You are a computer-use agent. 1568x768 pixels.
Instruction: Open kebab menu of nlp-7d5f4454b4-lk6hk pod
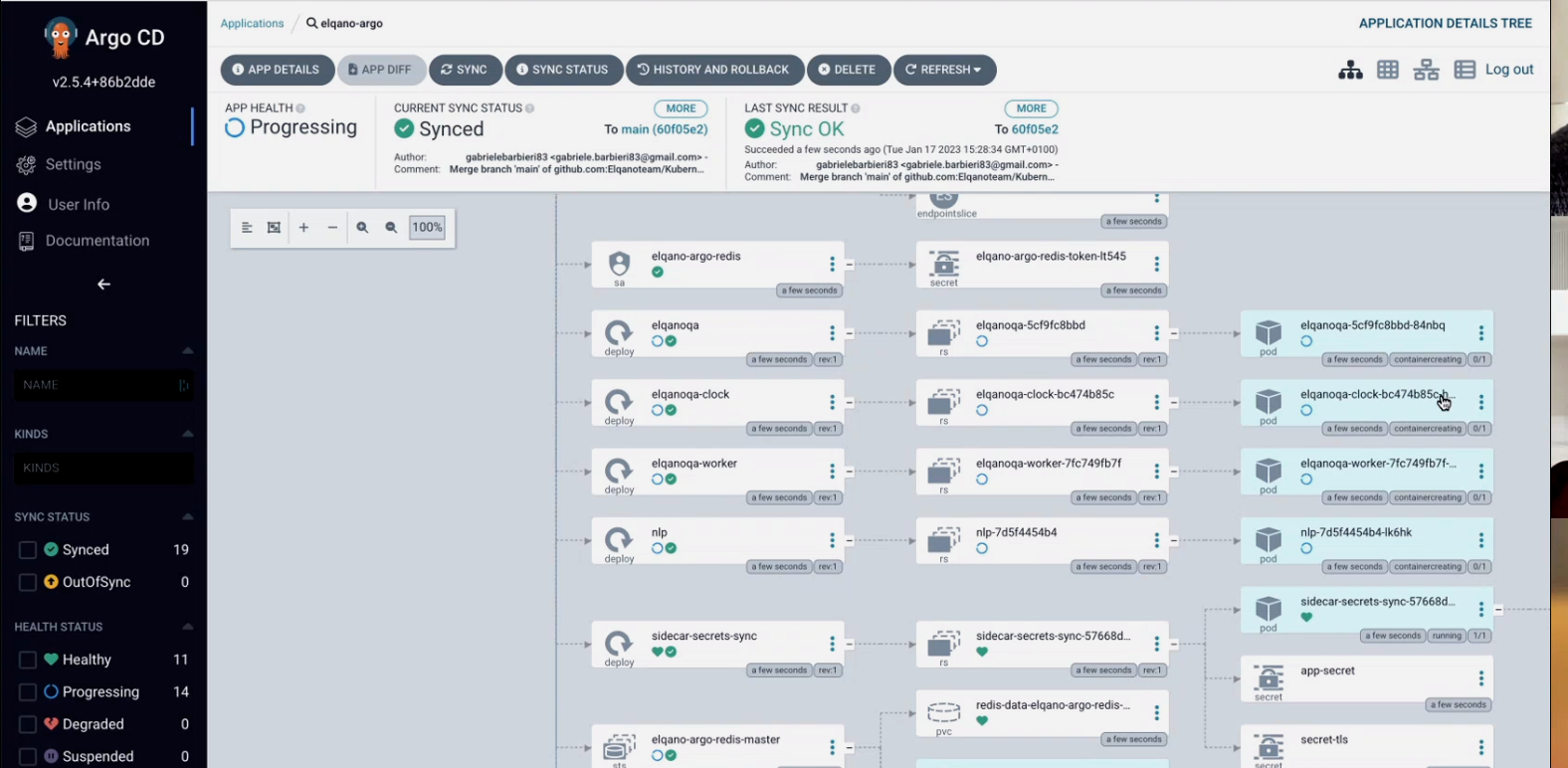[x=1480, y=540]
